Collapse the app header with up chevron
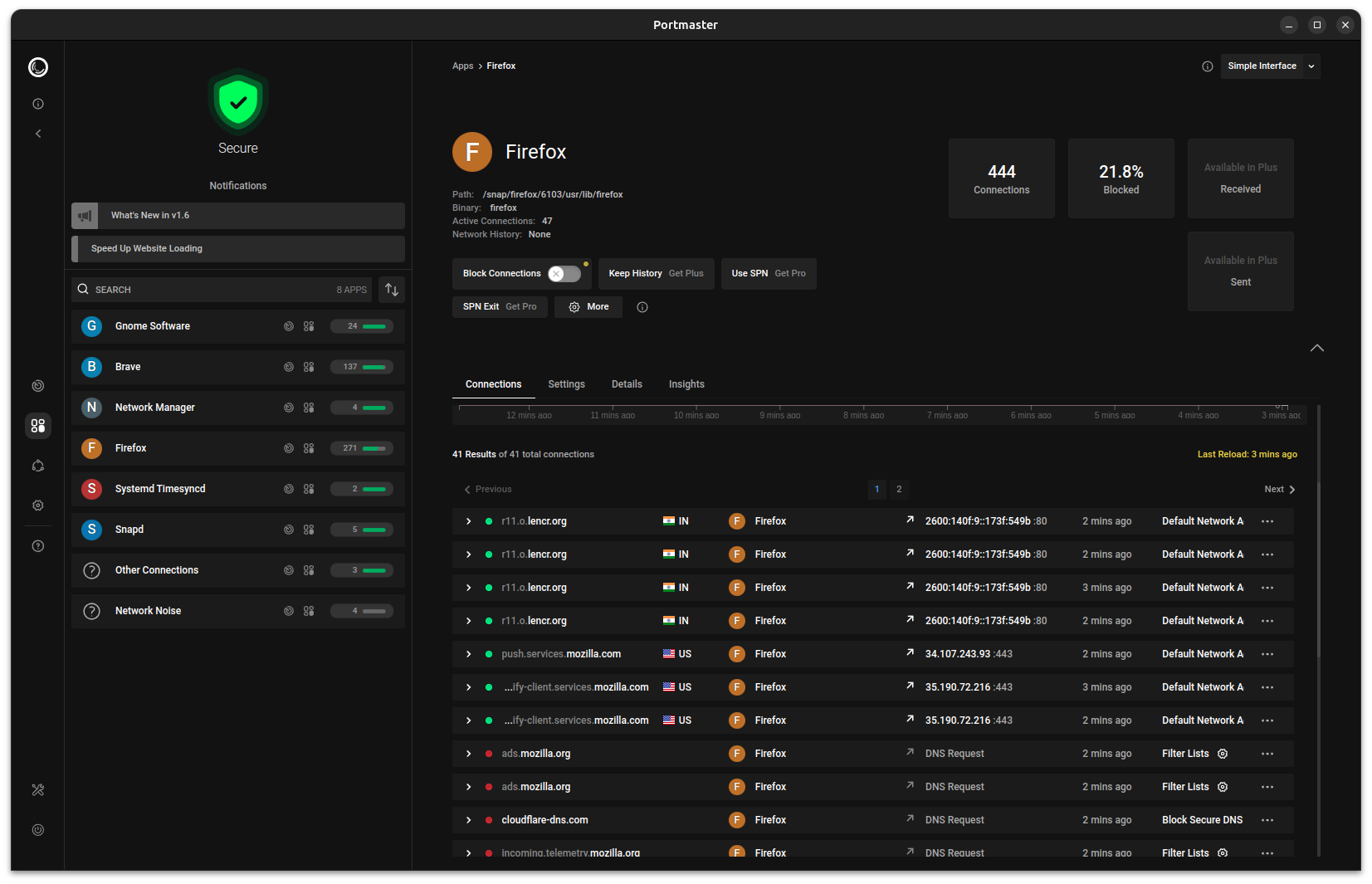 1317,348
